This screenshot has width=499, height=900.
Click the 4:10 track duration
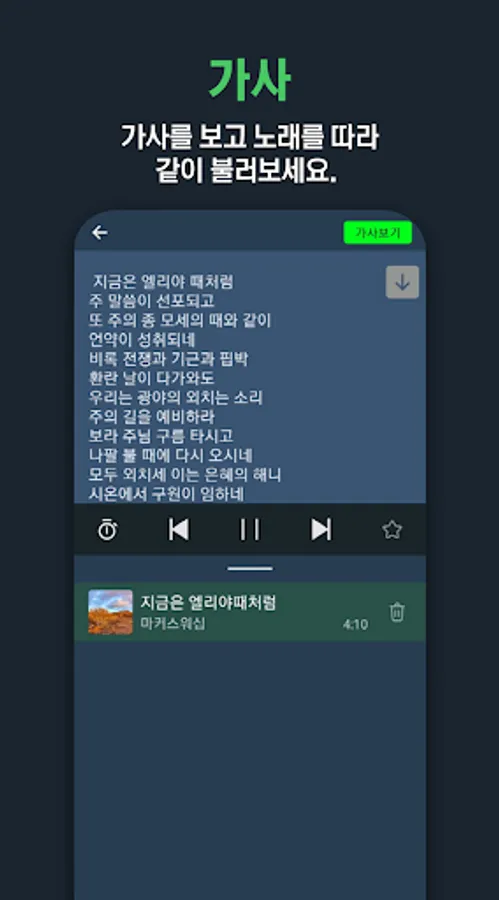(x=355, y=624)
